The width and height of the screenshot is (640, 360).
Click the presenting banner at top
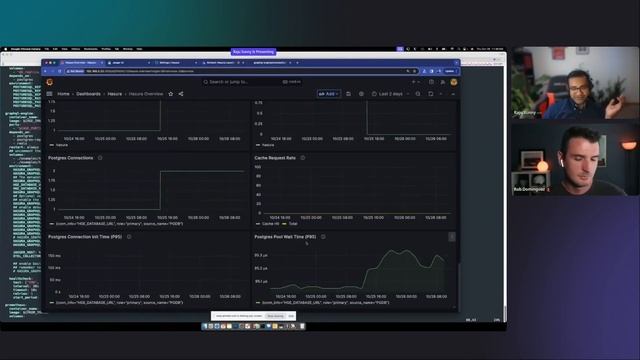pyautogui.click(x=253, y=52)
